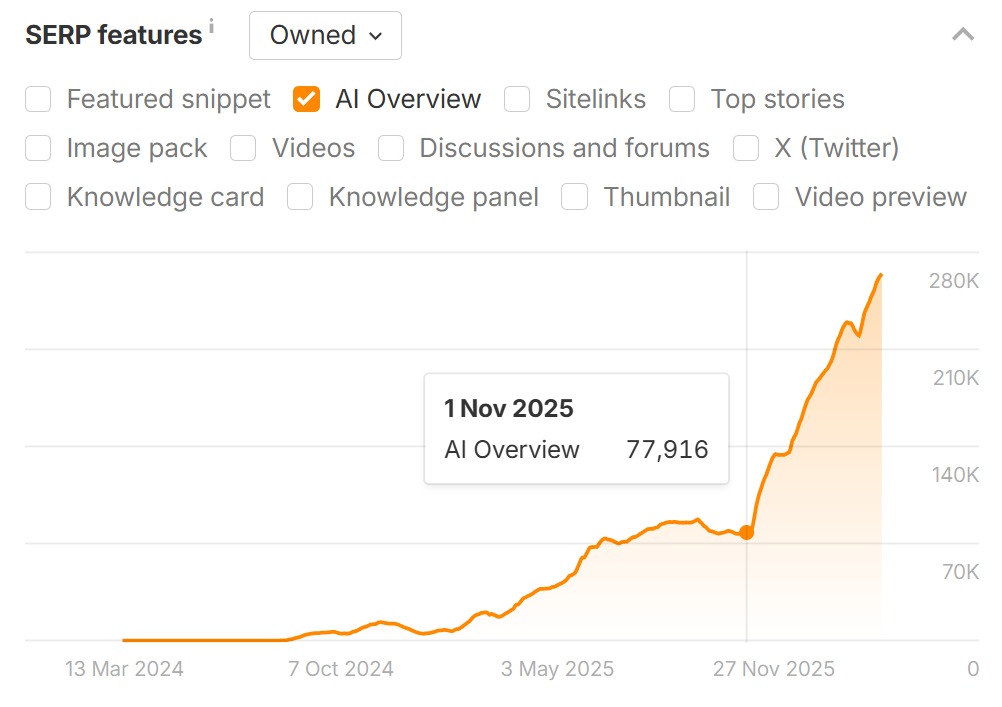Open the Owned dropdown

(x=325, y=35)
